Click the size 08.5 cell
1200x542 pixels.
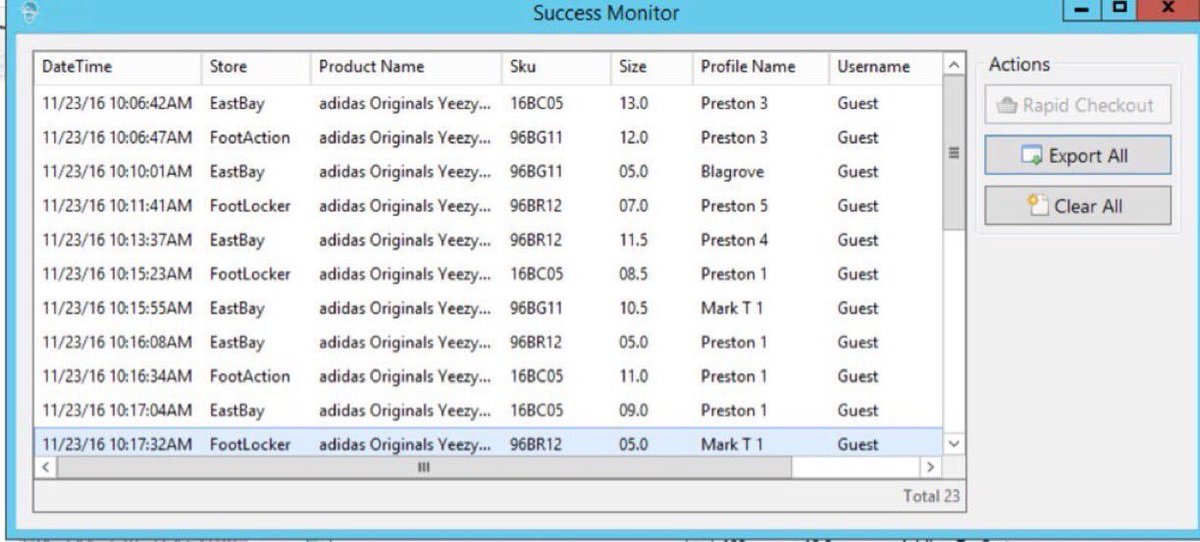point(634,274)
